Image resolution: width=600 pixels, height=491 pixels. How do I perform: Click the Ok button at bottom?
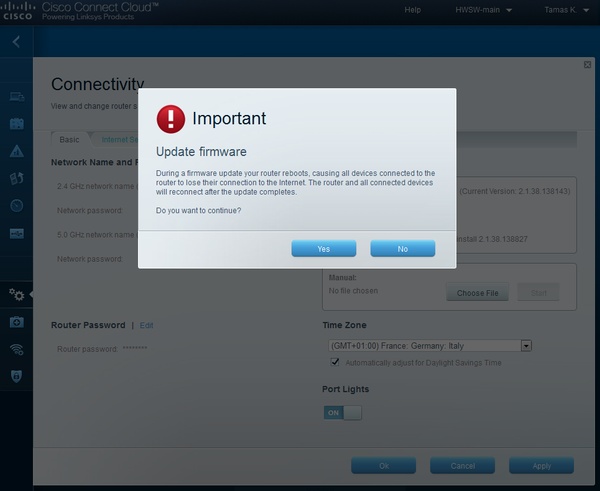click(x=383, y=466)
